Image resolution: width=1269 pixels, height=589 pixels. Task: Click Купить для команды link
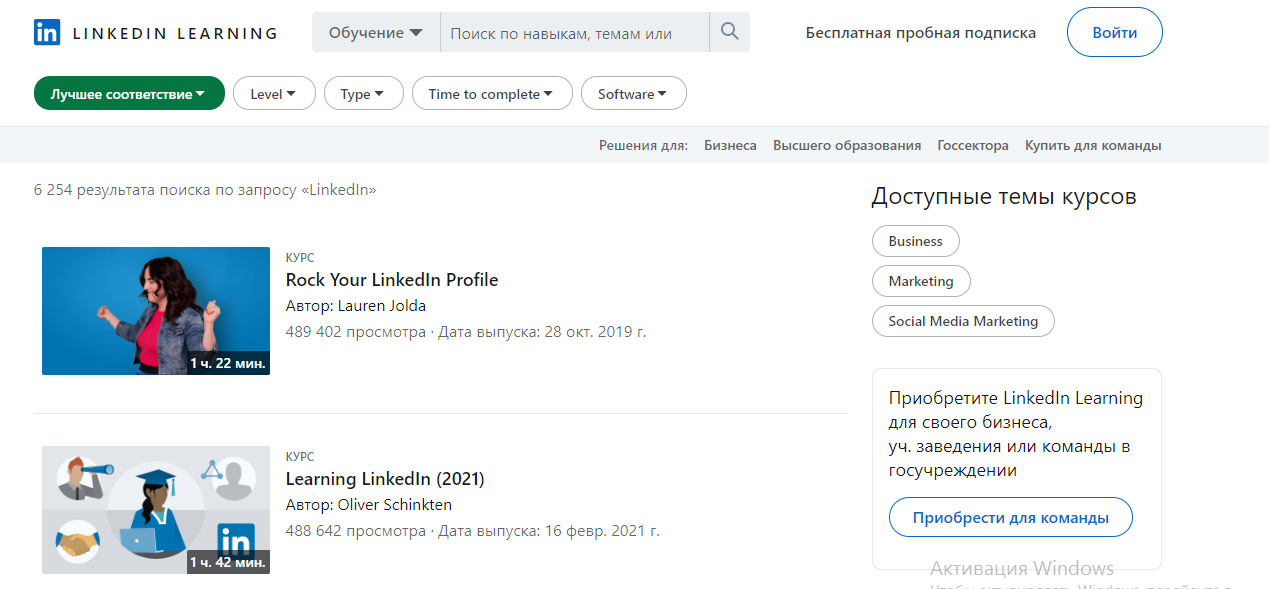click(x=1092, y=145)
